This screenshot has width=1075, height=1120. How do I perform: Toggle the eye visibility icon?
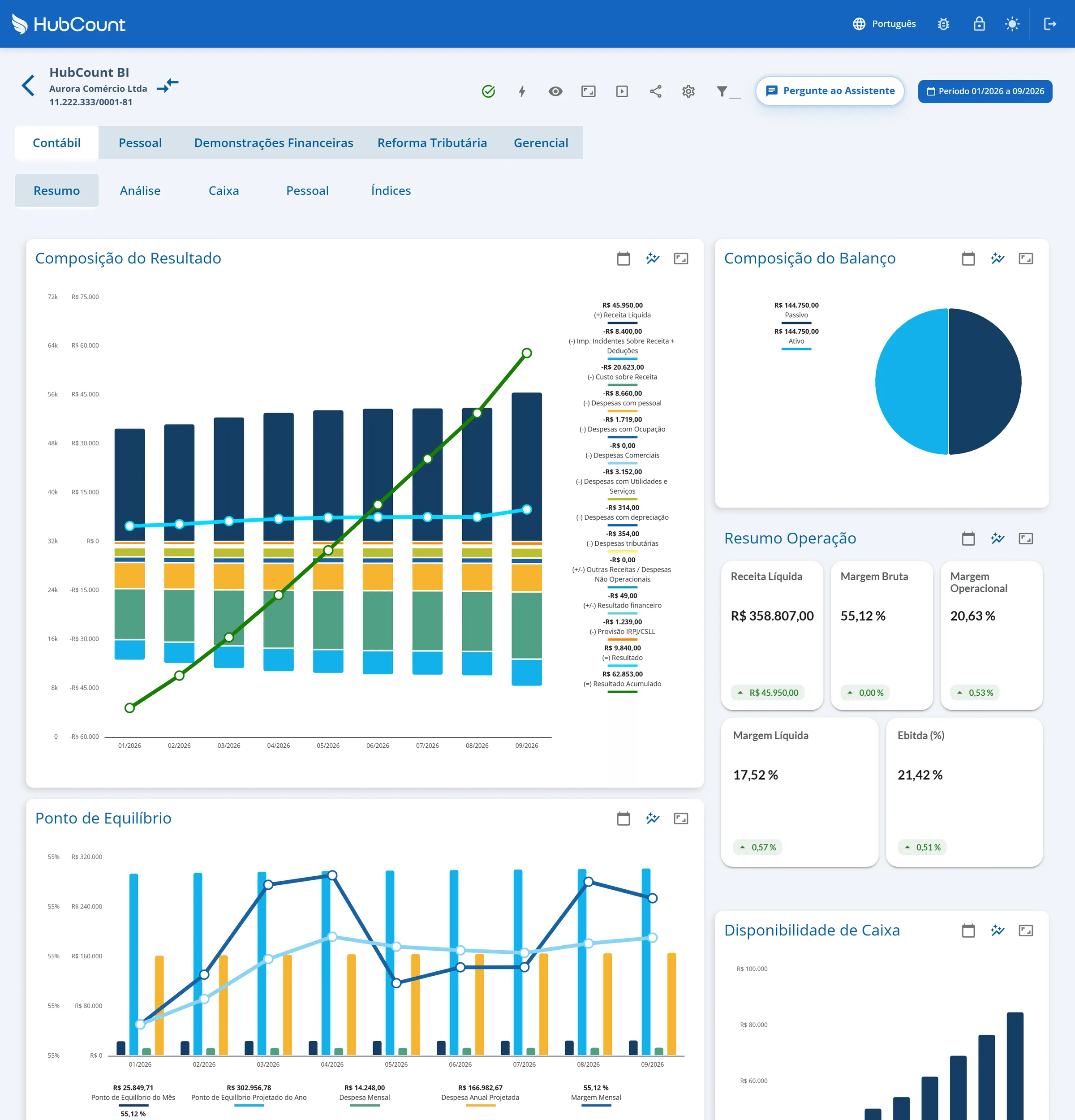(x=555, y=91)
